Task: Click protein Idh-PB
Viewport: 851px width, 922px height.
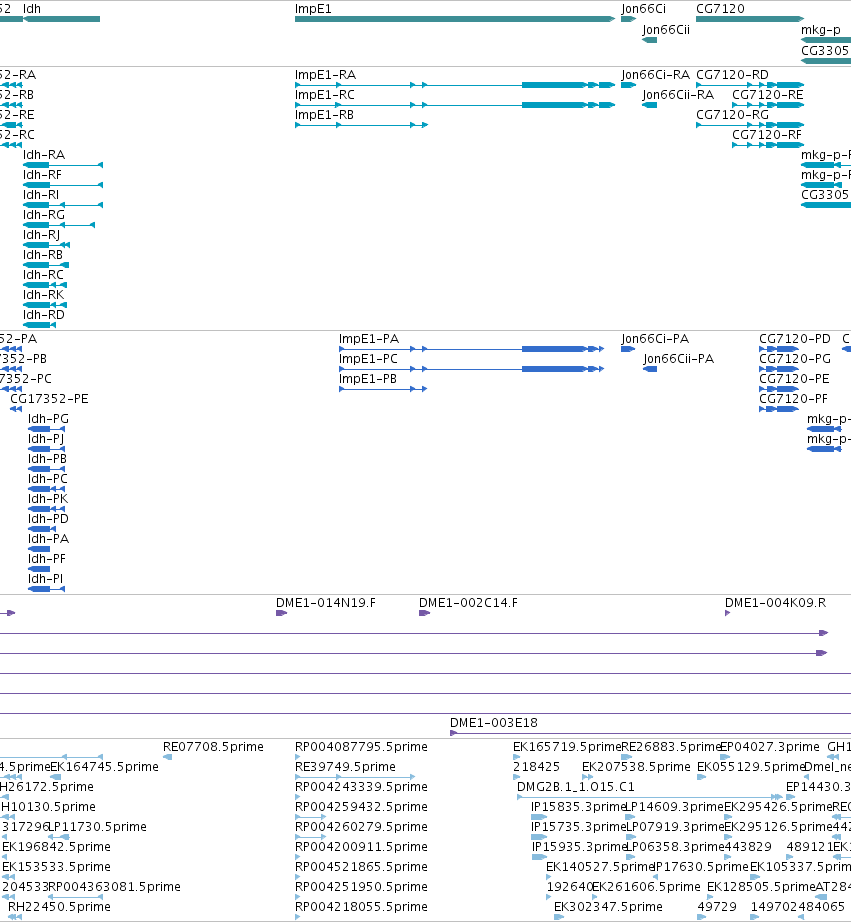Action: point(46,469)
